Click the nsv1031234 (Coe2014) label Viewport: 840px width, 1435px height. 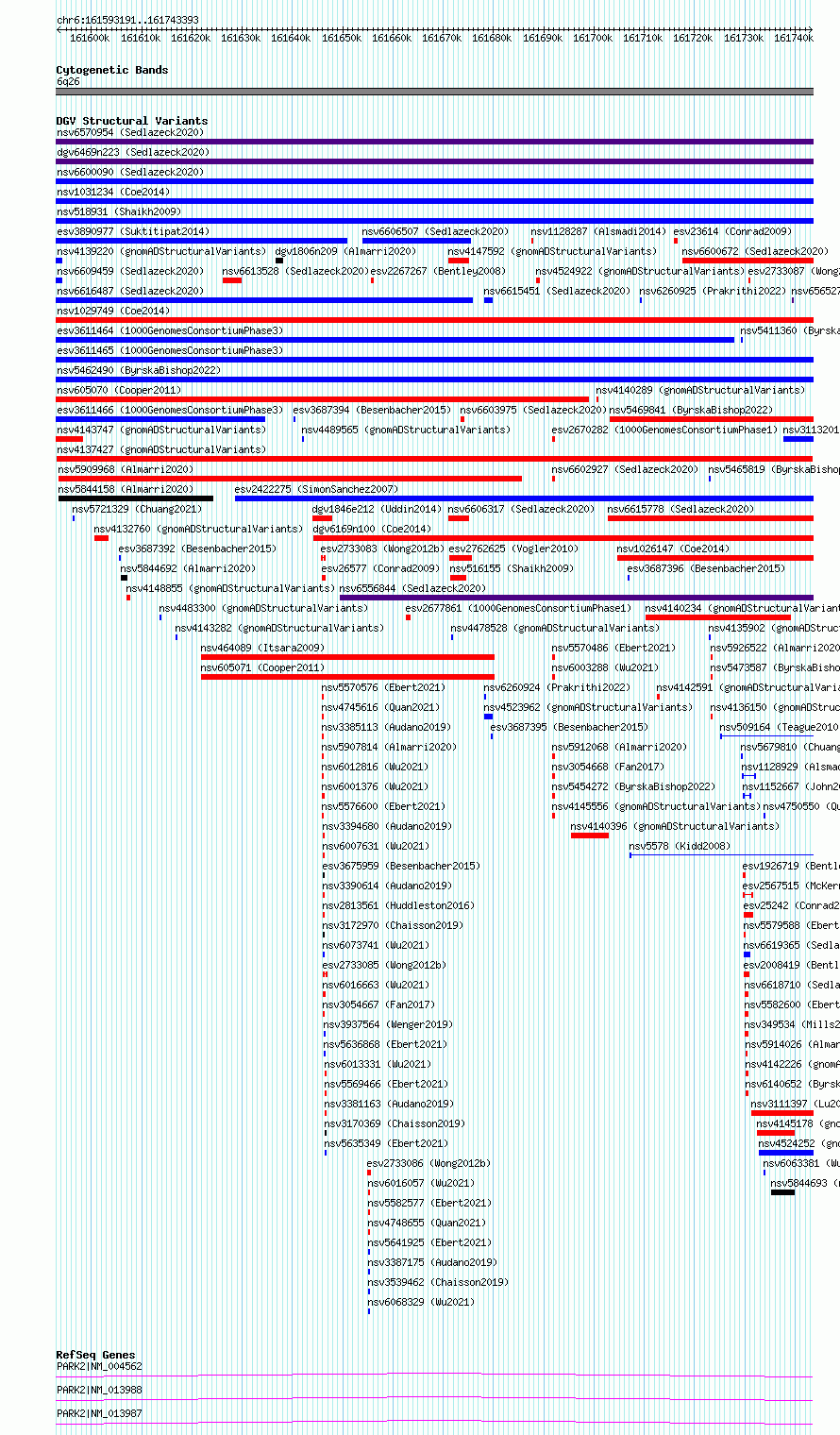[112, 192]
